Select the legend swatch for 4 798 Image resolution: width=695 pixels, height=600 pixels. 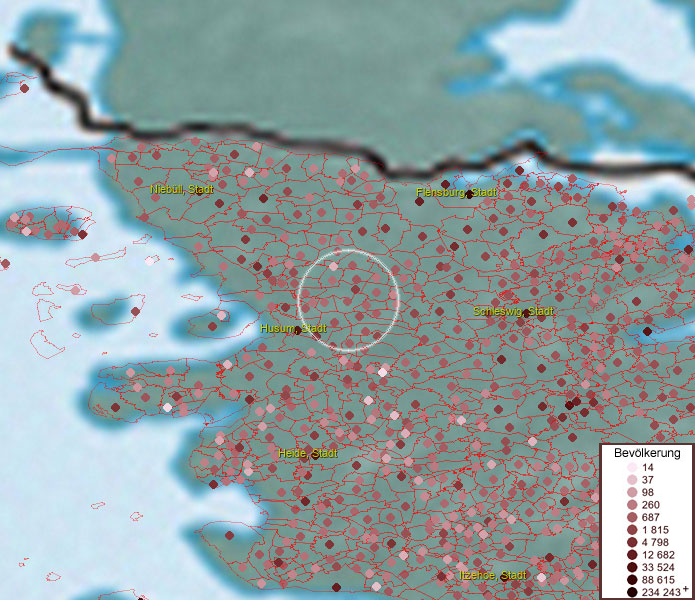[x=632, y=542]
